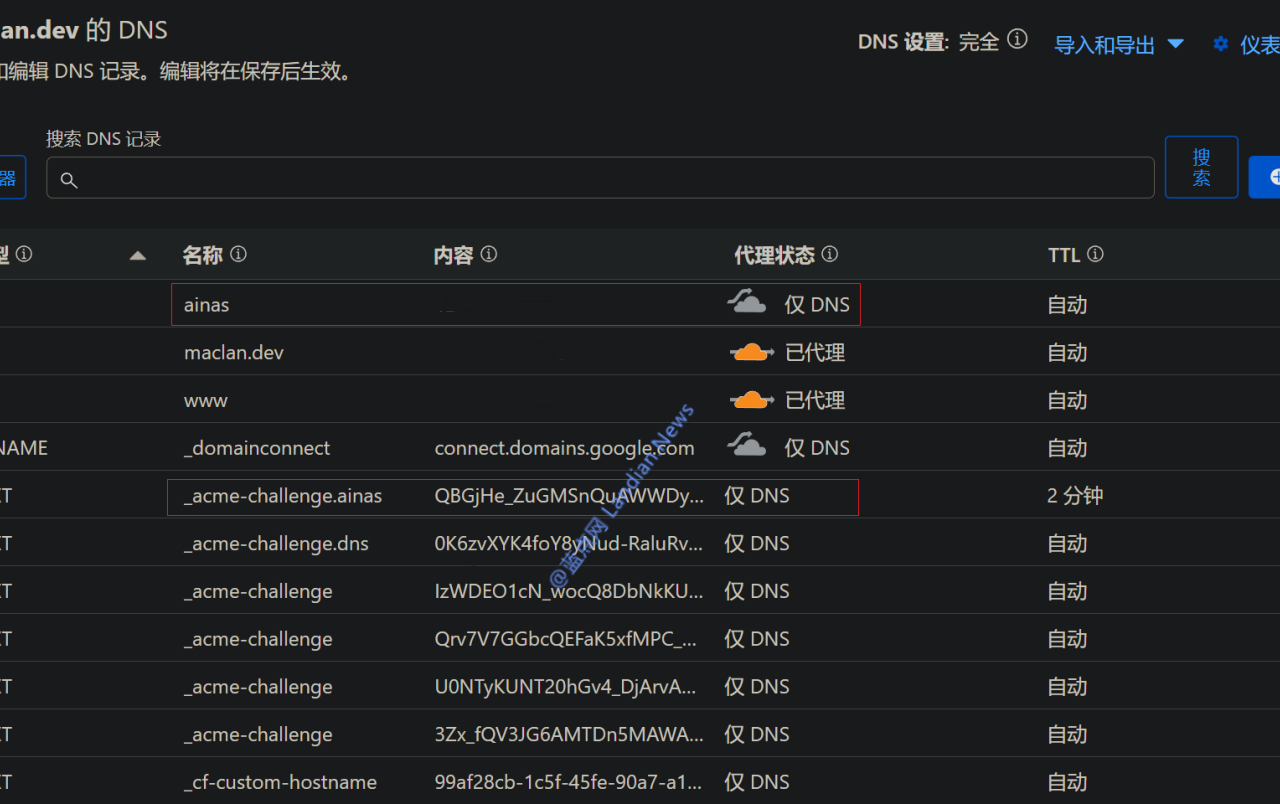Select the _domainconnect record name
The width and height of the screenshot is (1280, 804).
click(x=257, y=448)
